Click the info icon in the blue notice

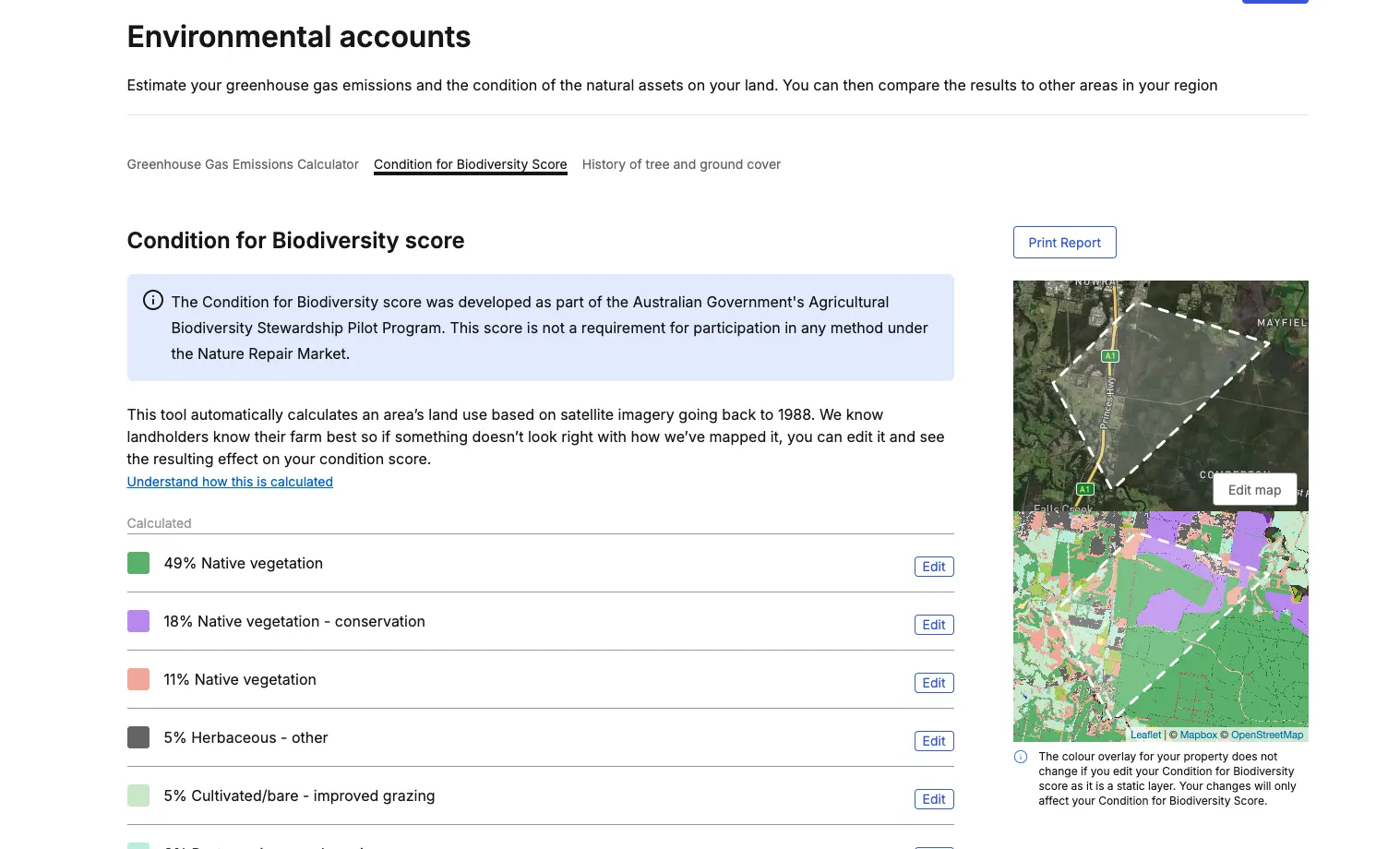[153, 301]
